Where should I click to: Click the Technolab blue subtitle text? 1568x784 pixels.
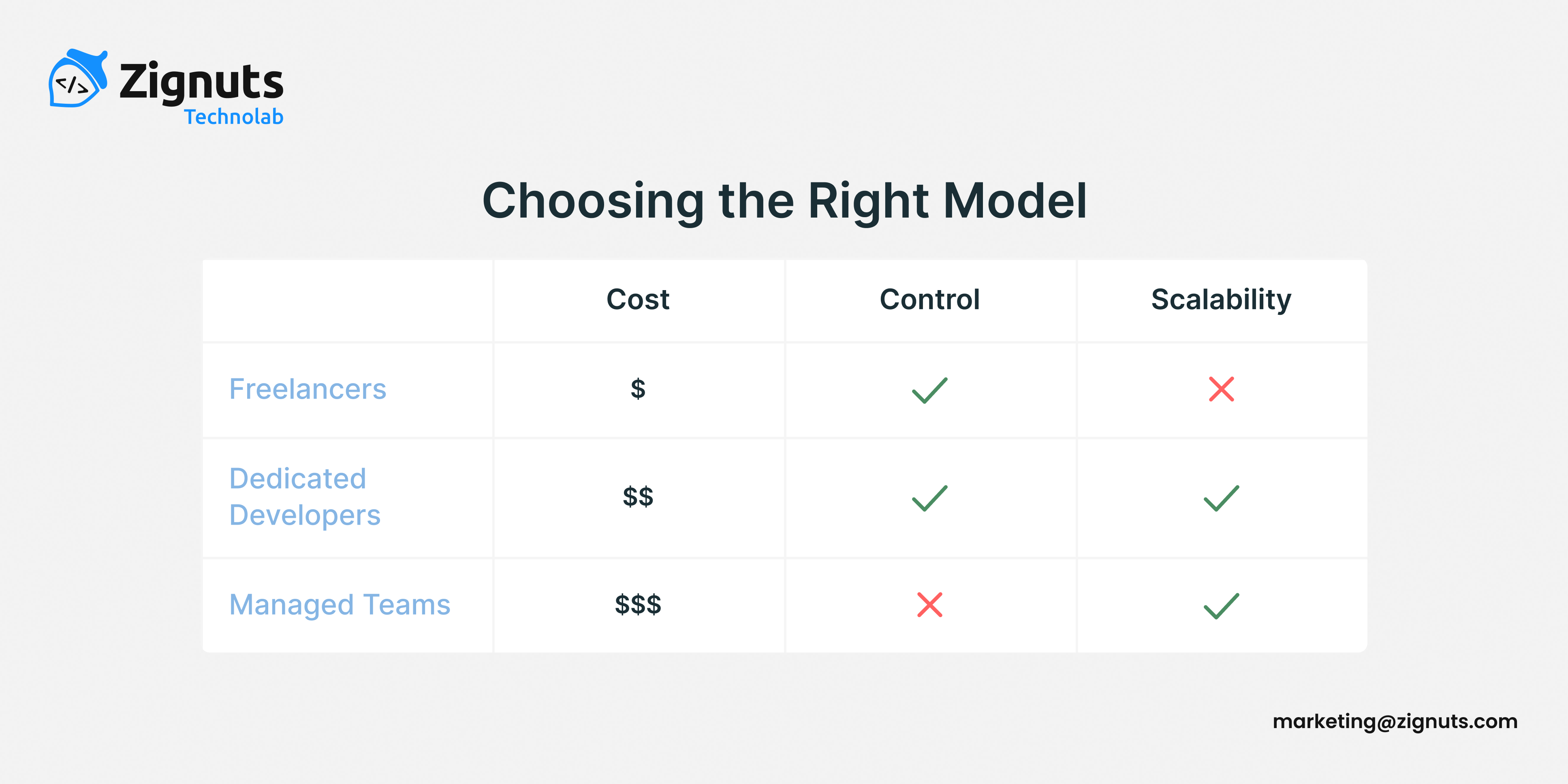coord(234,116)
